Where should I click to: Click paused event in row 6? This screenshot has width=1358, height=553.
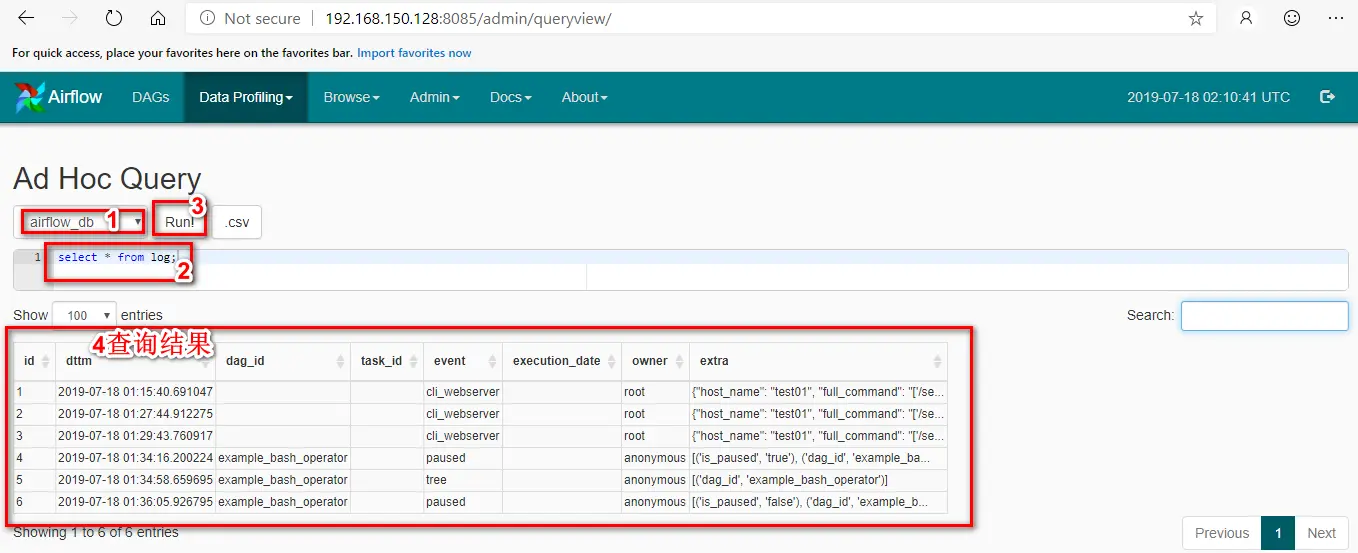click(x=463, y=502)
